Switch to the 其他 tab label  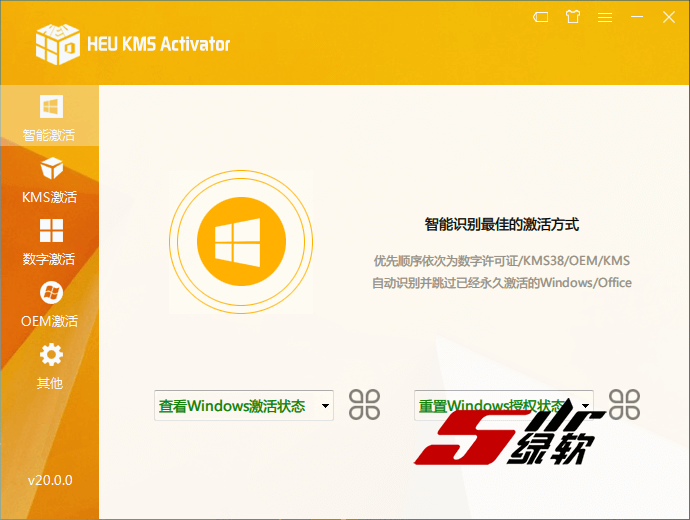tap(50, 383)
